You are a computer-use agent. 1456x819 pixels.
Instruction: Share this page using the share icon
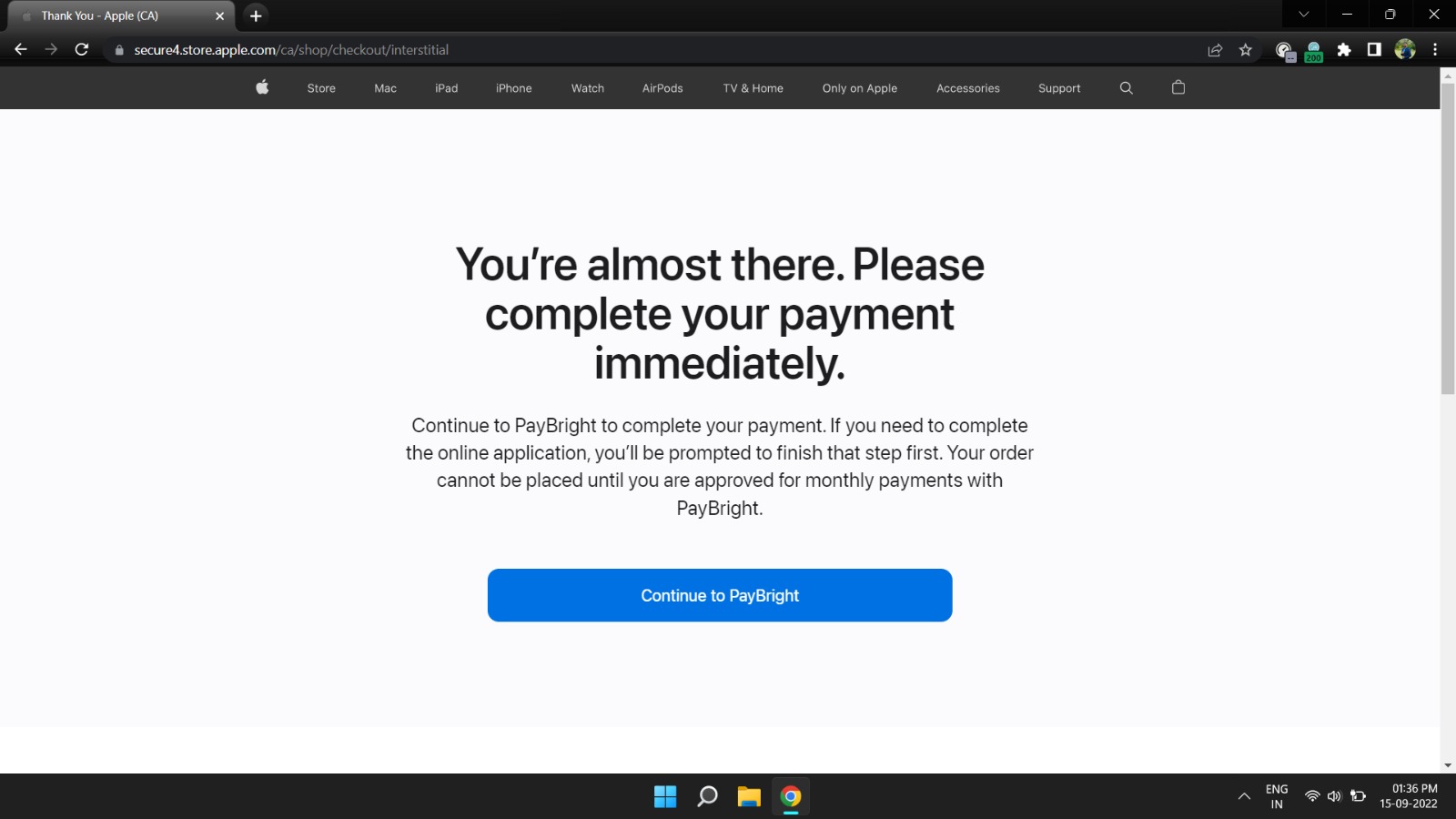(x=1215, y=50)
